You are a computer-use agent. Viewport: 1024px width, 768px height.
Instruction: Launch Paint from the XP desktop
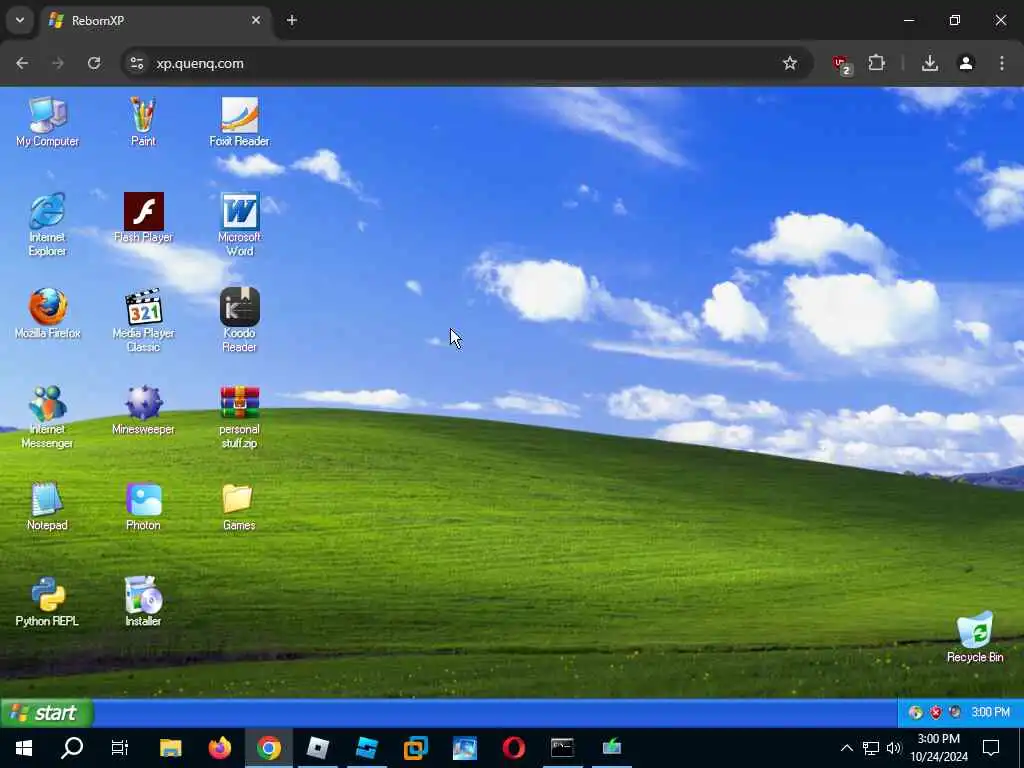(143, 121)
